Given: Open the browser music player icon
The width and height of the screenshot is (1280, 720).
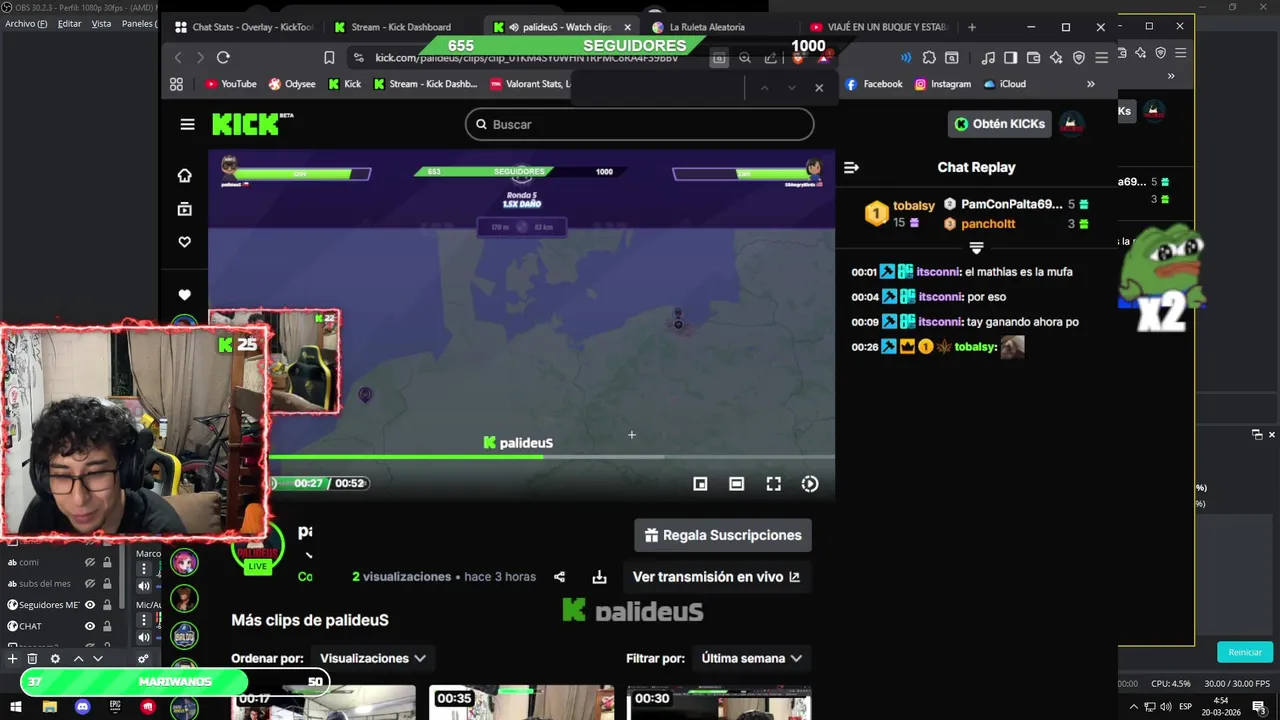Looking at the screenshot, I should [988, 58].
